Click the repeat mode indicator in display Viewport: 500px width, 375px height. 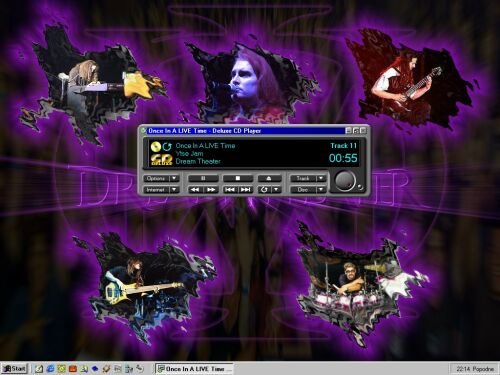click(x=167, y=146)
